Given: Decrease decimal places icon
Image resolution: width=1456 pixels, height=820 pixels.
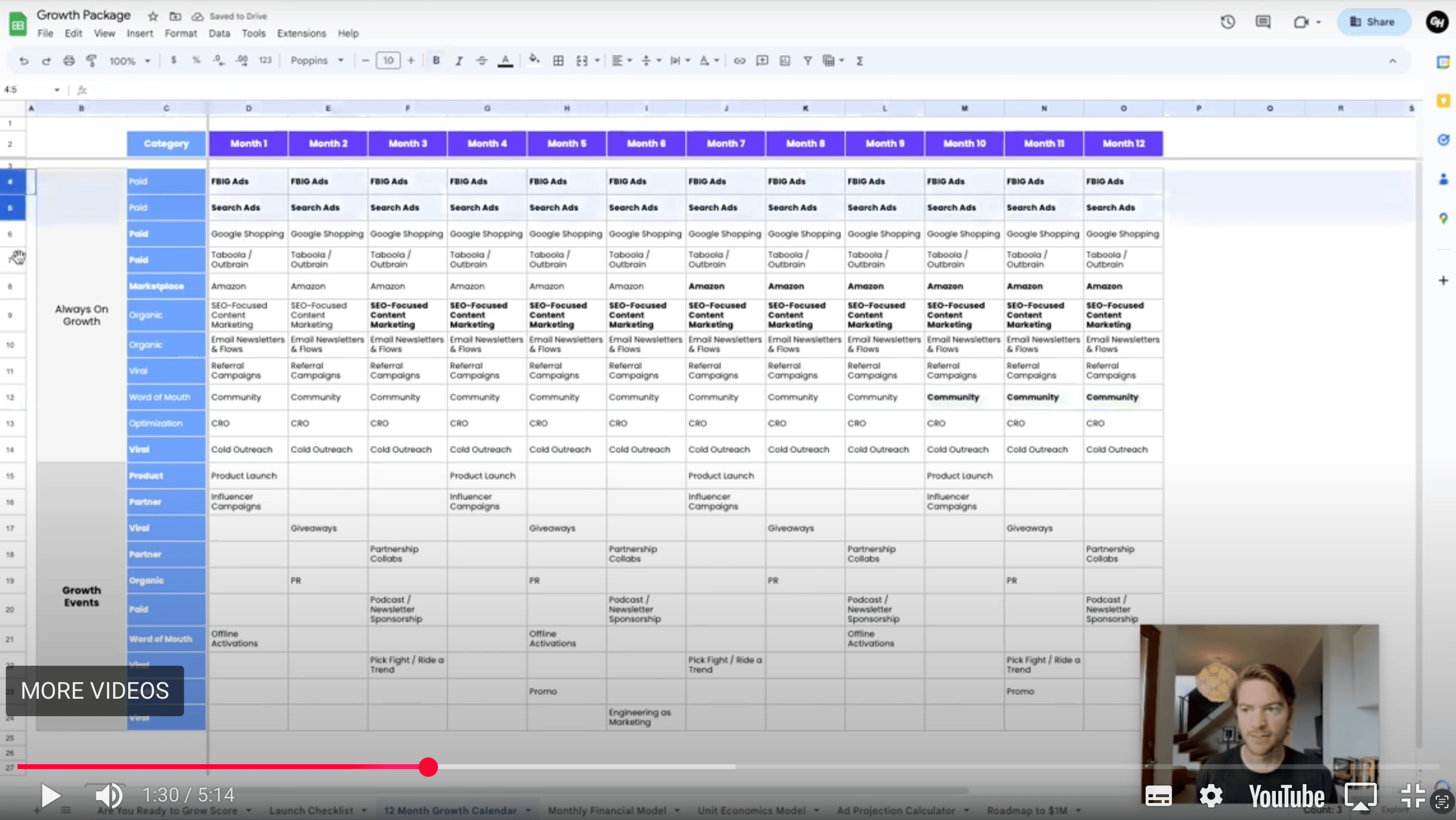Looking at the screenshot, I should click(x=218, y=61).
